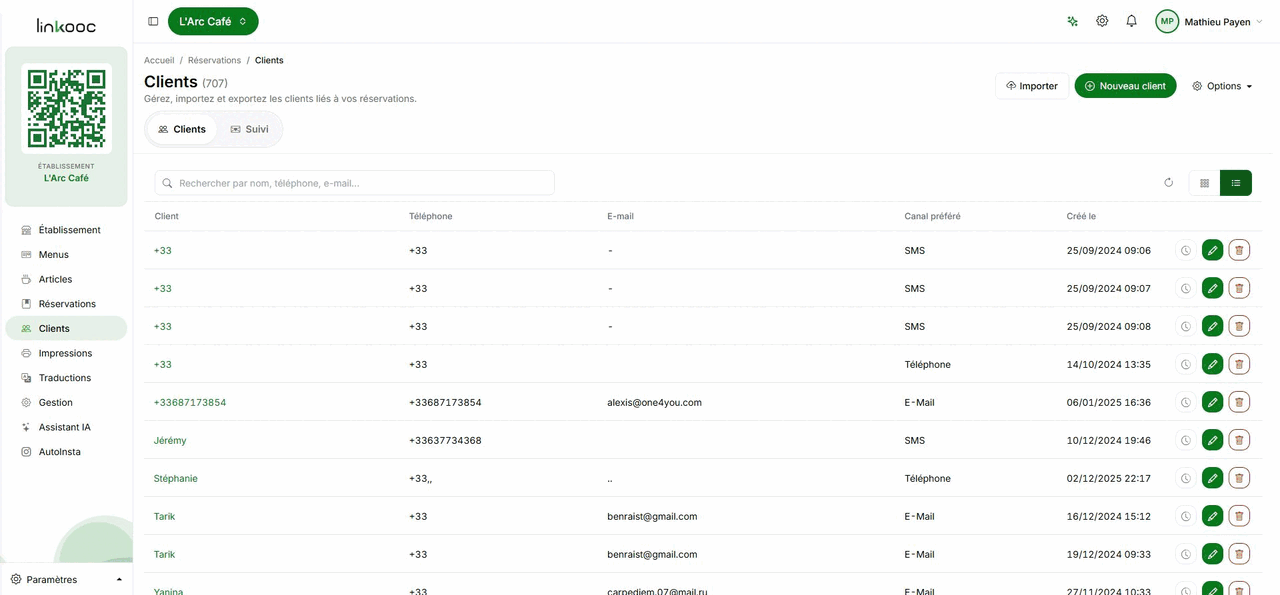The width and height of the screenshot is (1280, 595).
Task: Go to Réservations breadcrumb
Action: tap(214, 60)
